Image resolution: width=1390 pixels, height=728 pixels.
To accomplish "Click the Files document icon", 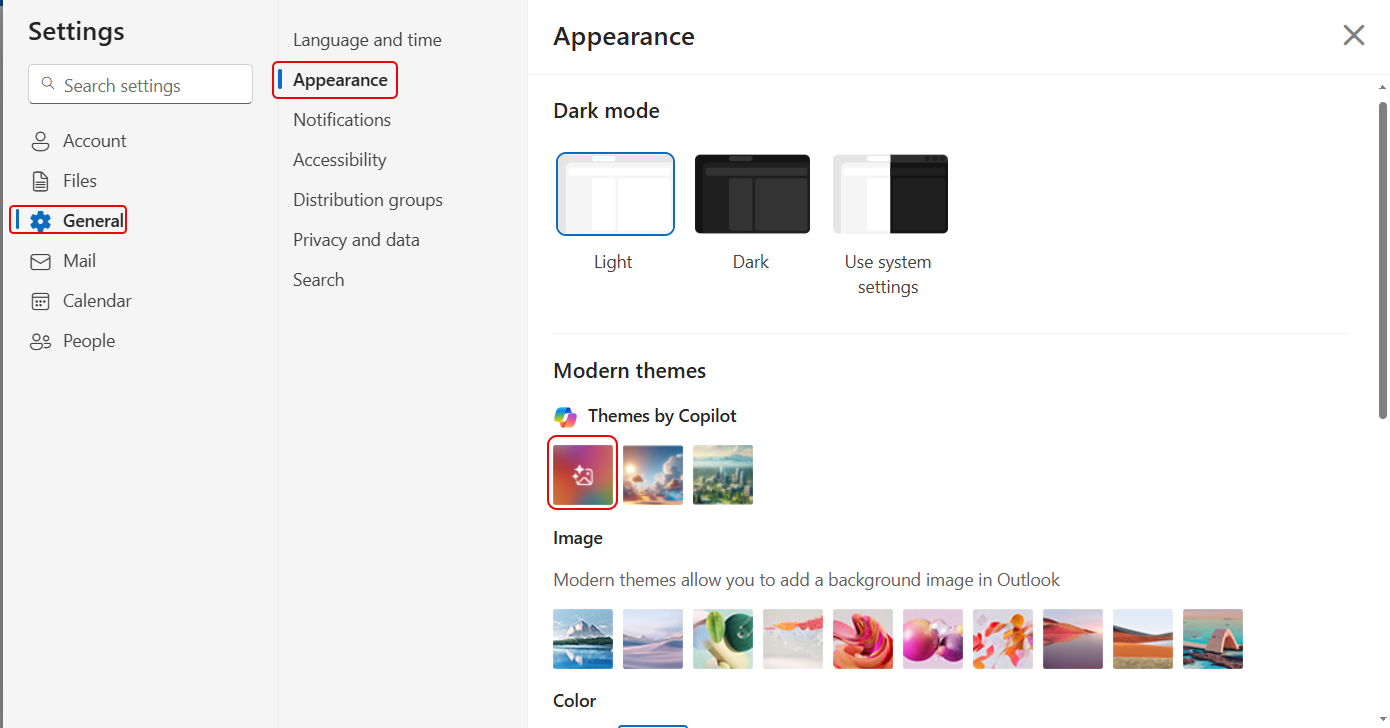I will click(x=40, y=181).
